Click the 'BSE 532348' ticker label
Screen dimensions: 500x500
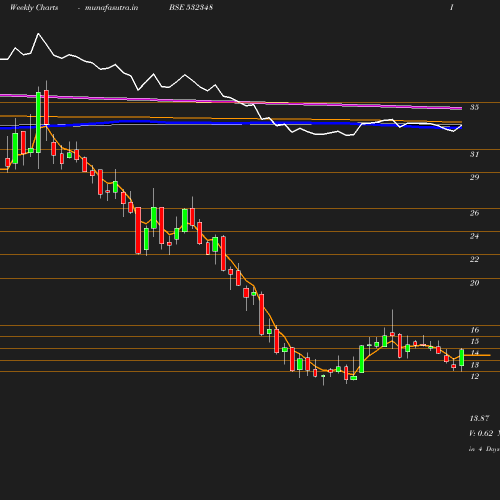(x=191, y=8)
